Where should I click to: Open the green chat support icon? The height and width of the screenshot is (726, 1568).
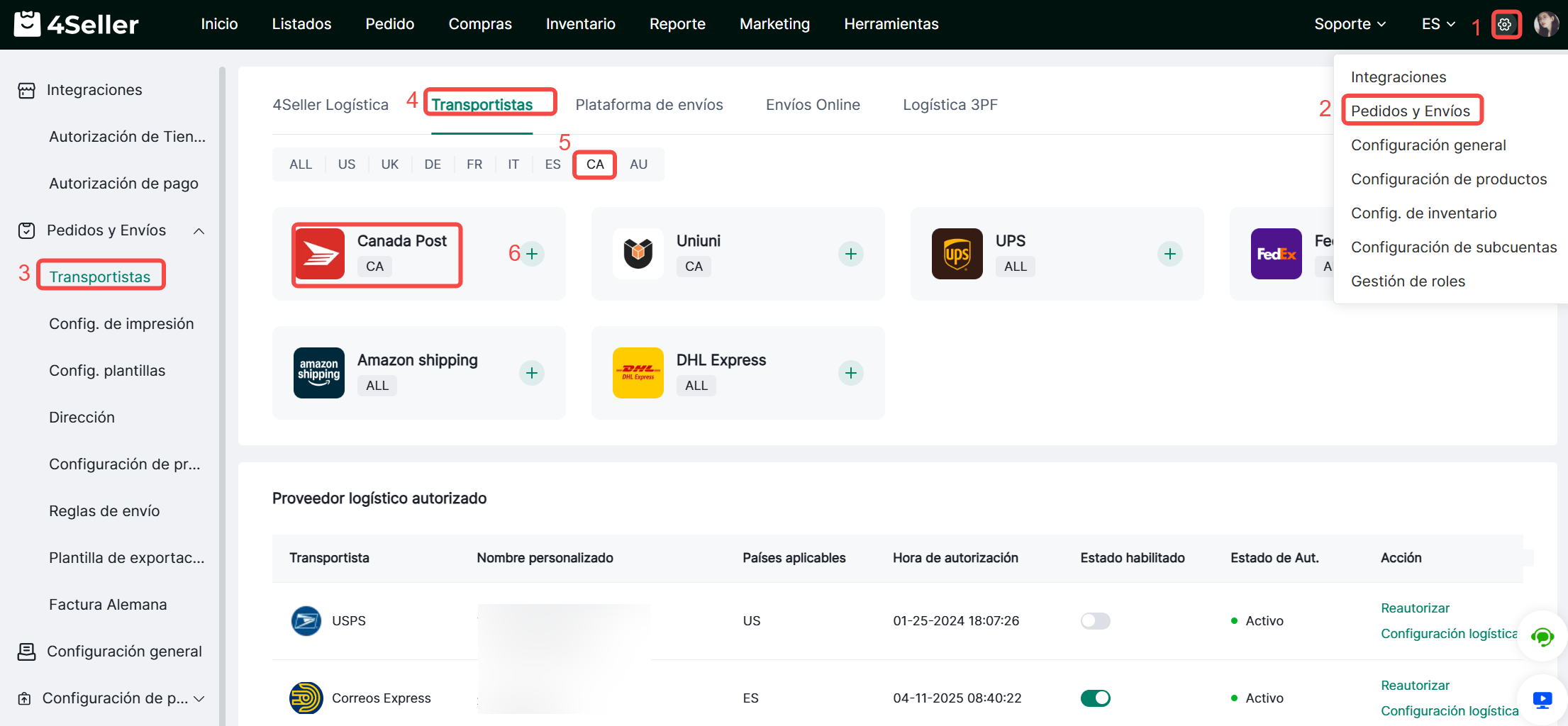pyautogui.click(x=1542, y=637)
